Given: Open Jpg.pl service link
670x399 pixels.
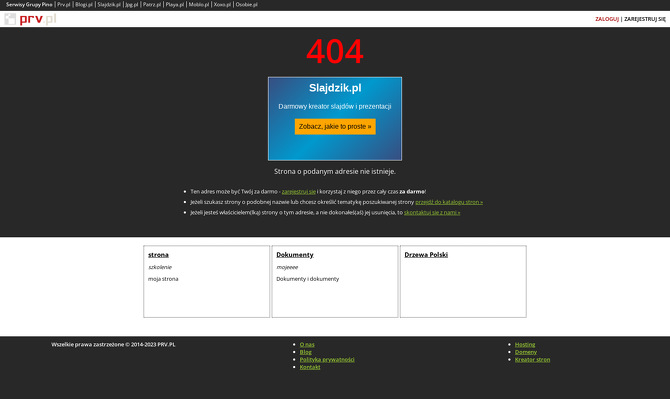Looking at the screenshot, I should (x=132, y=5).
